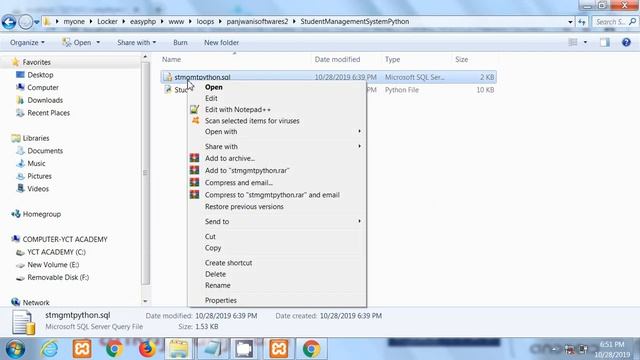Expand the Send to submenu
The width and height of the screenshot is (640, 360).
277,222
